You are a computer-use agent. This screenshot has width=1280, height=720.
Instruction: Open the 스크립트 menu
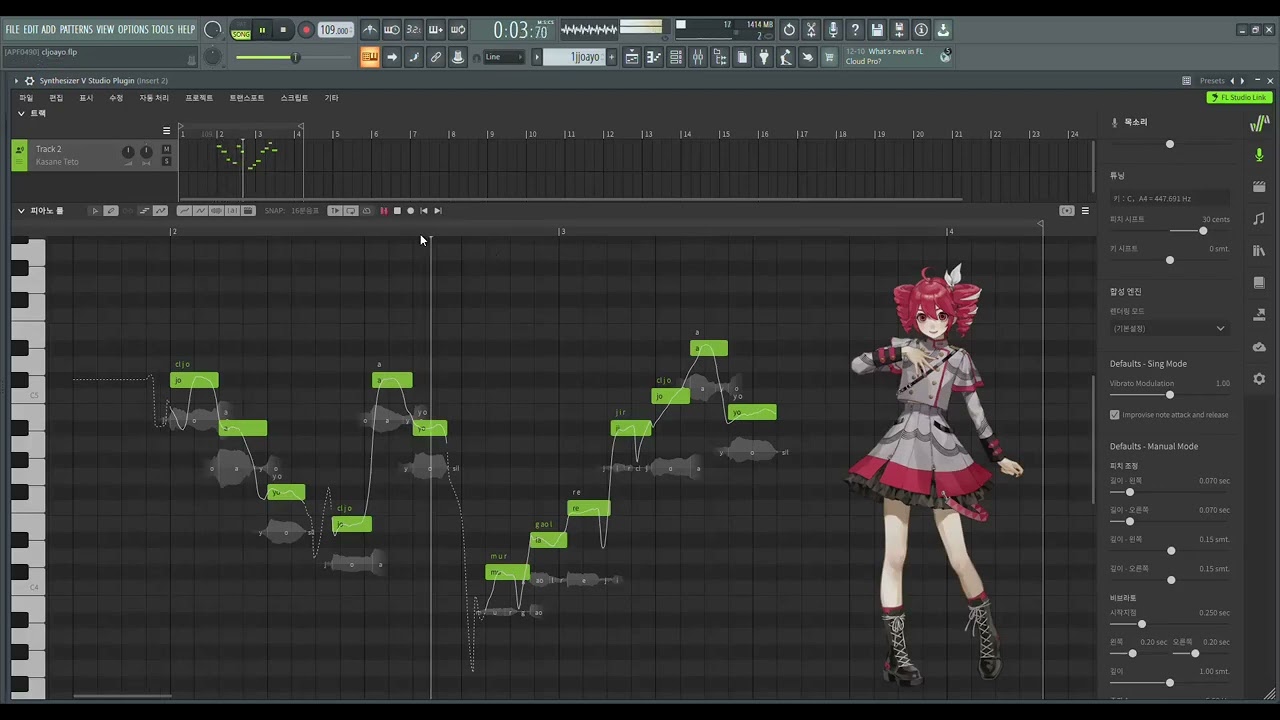tap(294, 98)
